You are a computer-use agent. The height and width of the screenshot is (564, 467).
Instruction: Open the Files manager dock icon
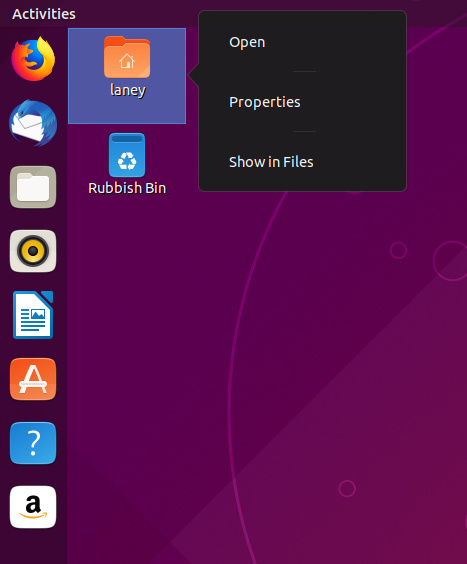[x=33, y=187]
